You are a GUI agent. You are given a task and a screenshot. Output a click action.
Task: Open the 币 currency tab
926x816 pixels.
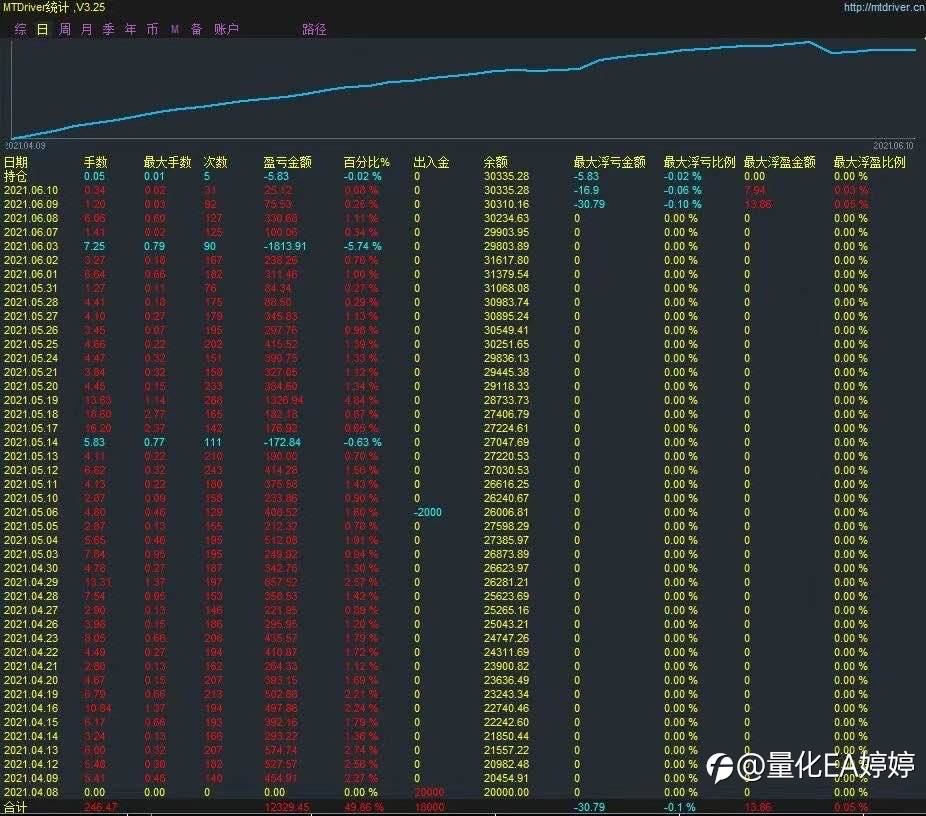coord(152,30)
